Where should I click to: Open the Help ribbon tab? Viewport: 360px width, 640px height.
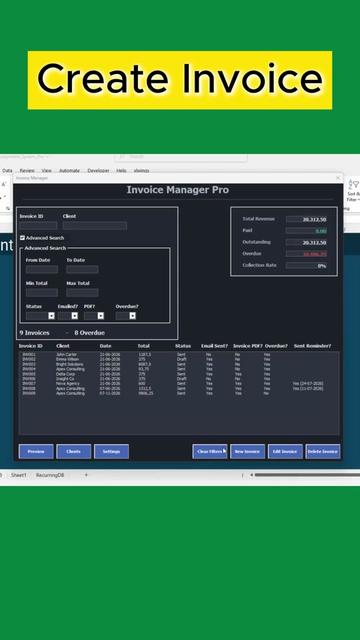121,171
